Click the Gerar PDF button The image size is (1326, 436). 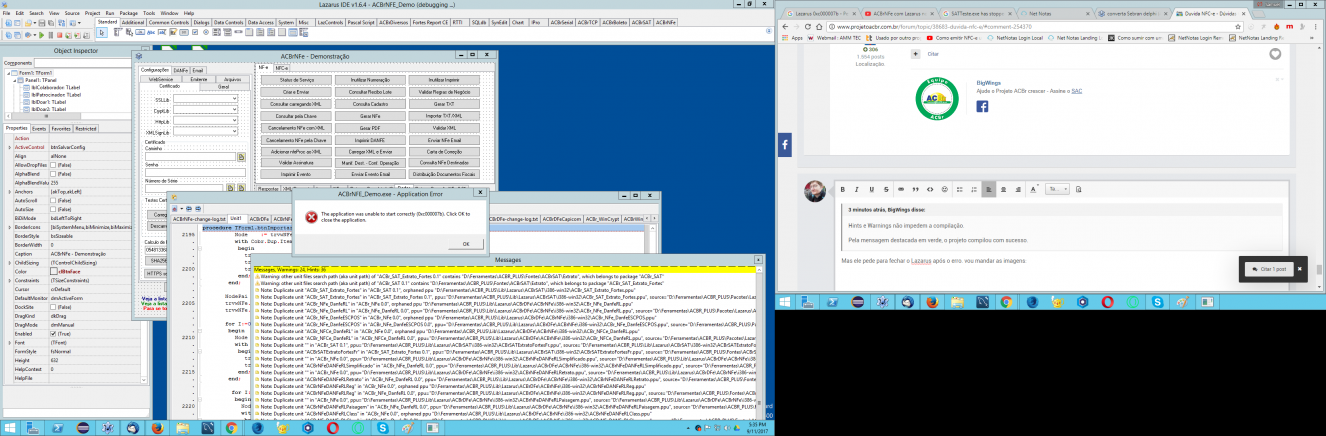click(370, 128)
